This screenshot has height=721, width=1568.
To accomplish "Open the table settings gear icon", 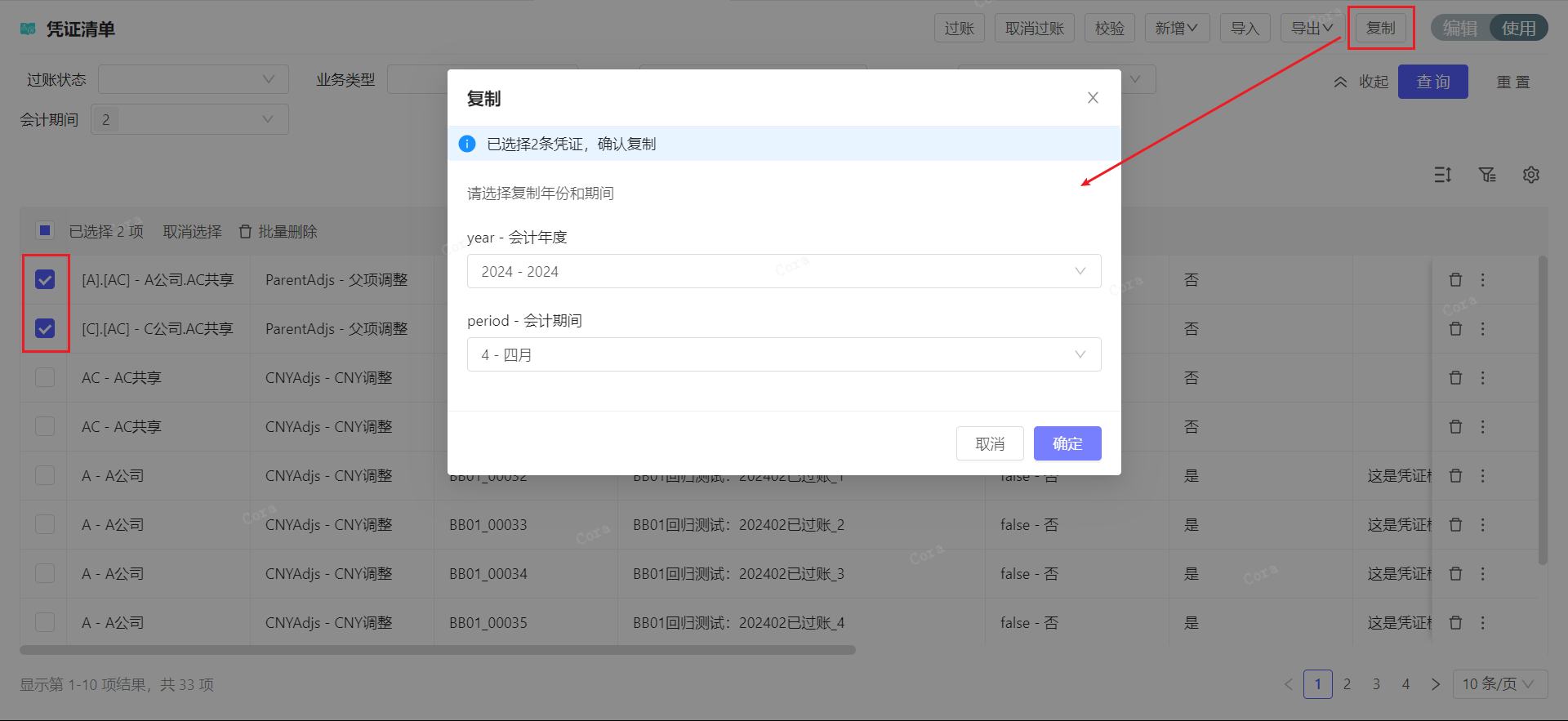I will click(1530, 175).
